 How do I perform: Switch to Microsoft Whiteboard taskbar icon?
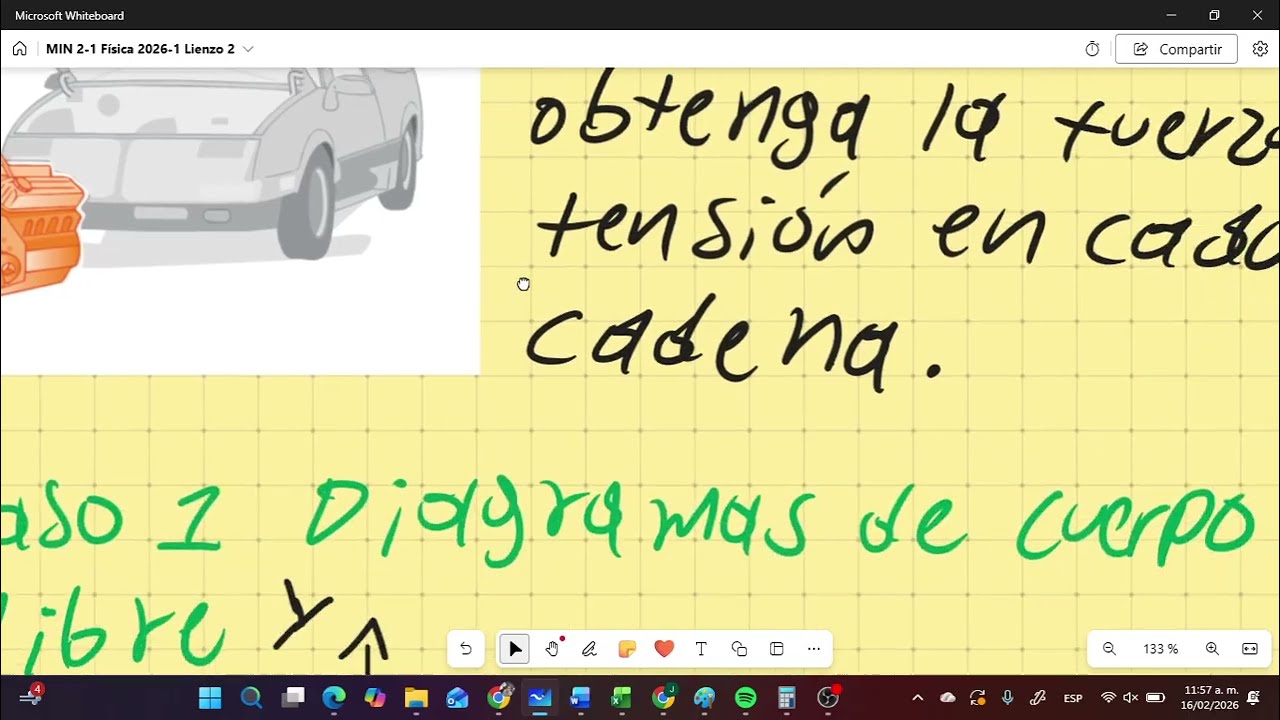point(540,698)
